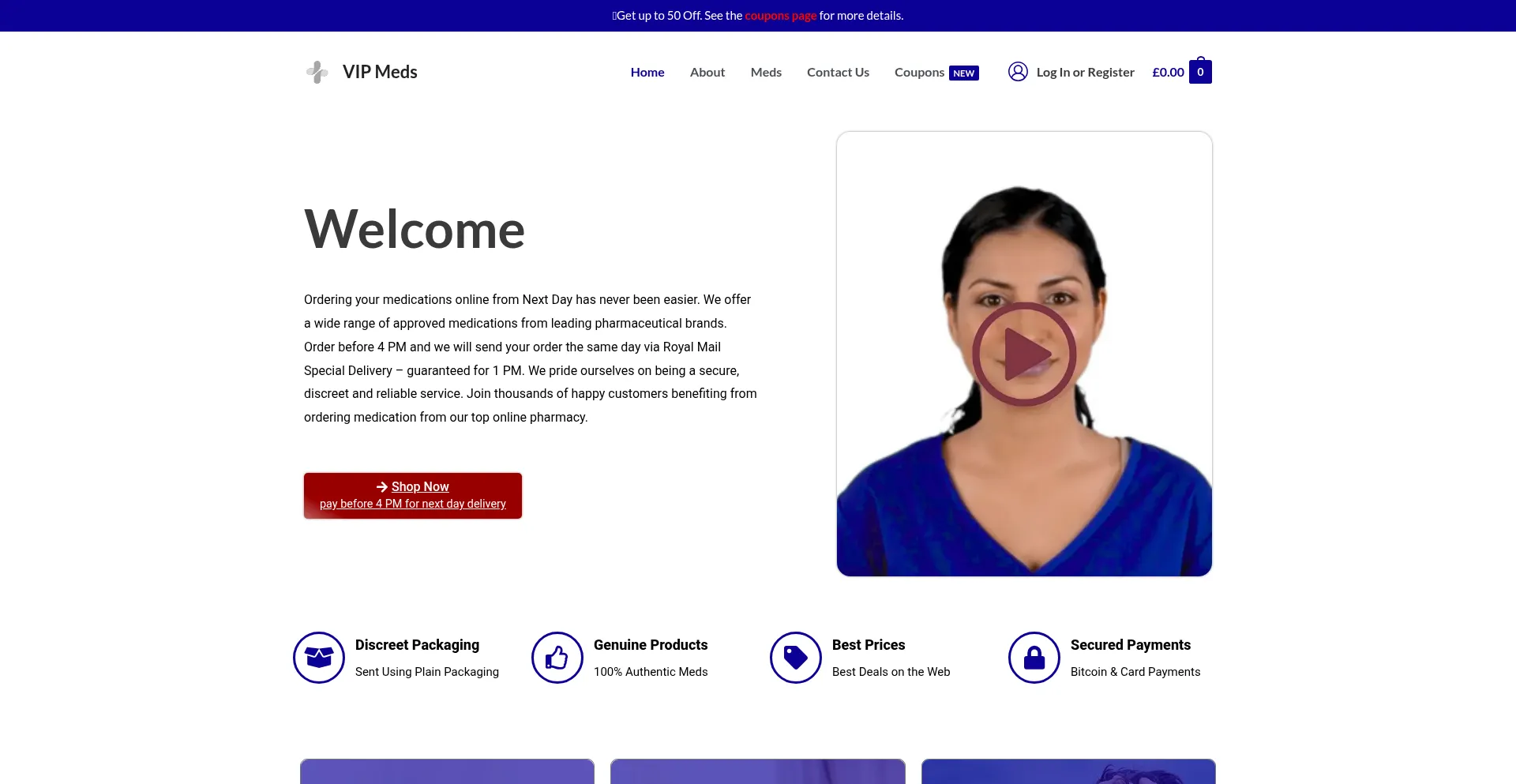The width and height of the screenshot is (1516, 784).
Task: Click the Best Prices tag icon
Action: [796, 658]
